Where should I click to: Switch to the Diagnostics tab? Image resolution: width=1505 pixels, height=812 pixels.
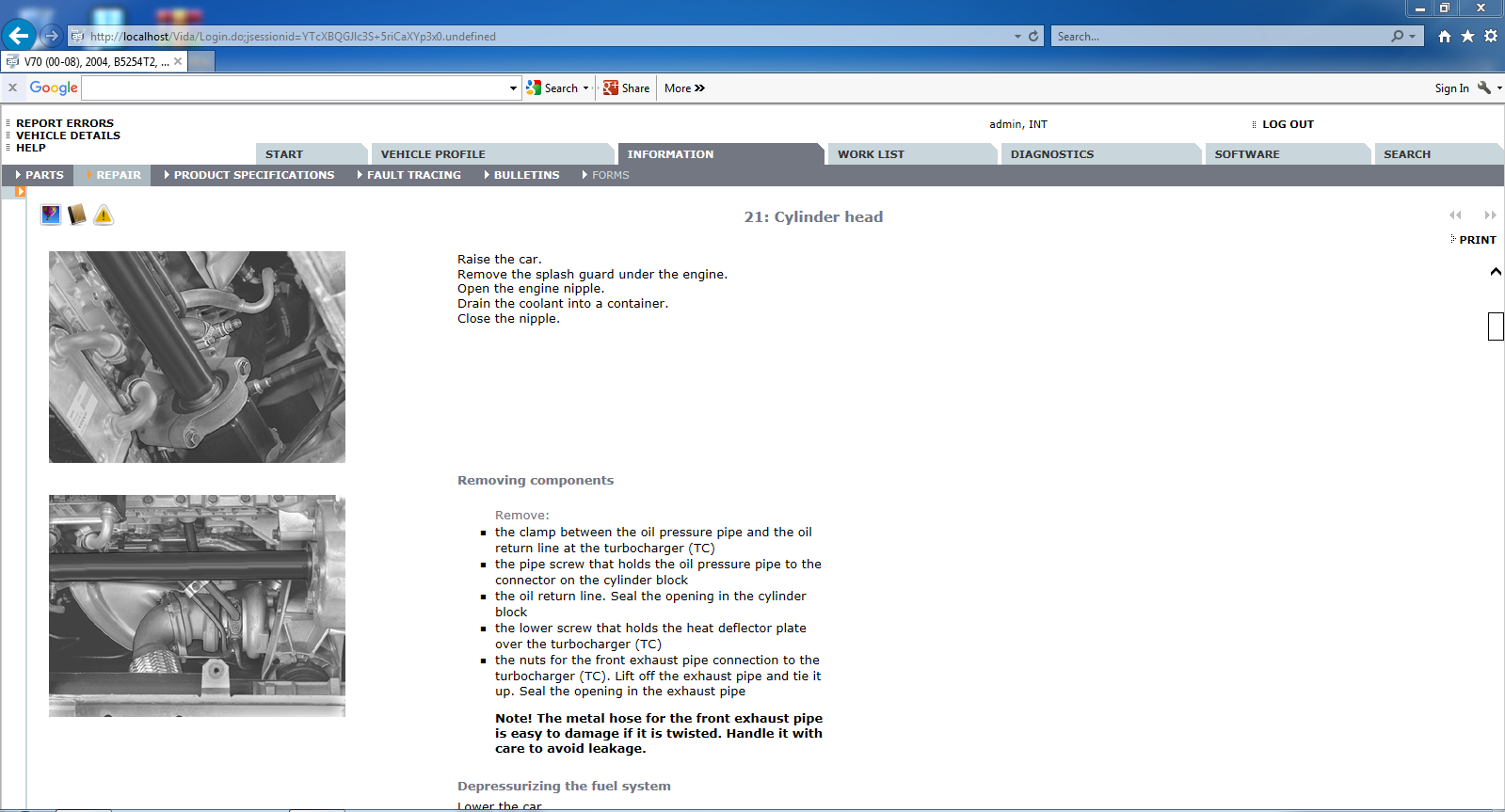pyautogui.click(x=1051, y=154)
